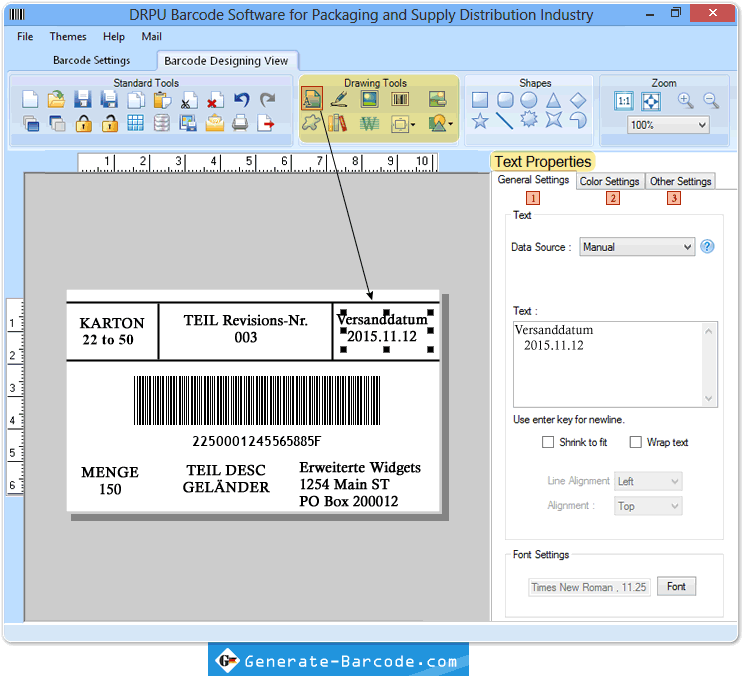
Task: Draw a rounded rectangle shape
Action: coord(505,100)
